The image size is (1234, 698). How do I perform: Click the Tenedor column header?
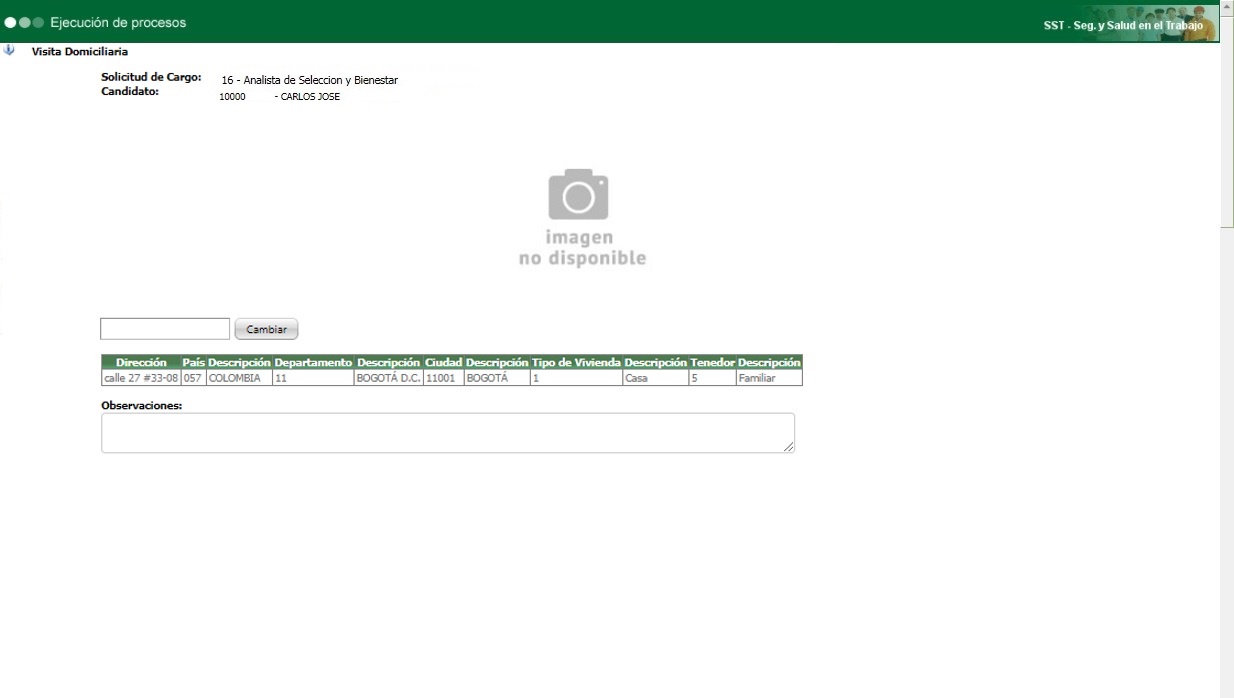[712, 362]
